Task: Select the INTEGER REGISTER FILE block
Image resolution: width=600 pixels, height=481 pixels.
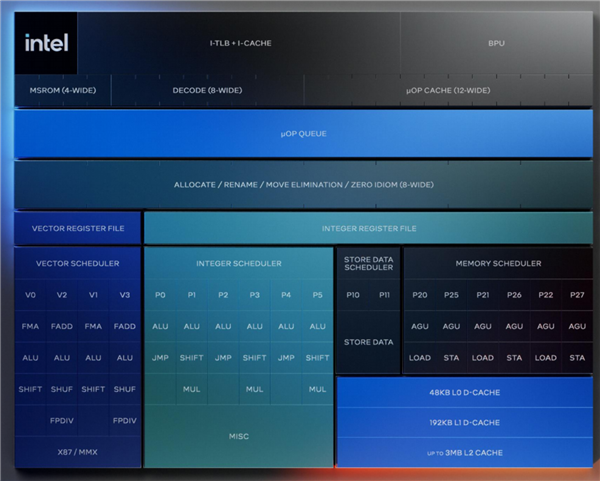Action: pyautogui.click(x=367, y=228)
